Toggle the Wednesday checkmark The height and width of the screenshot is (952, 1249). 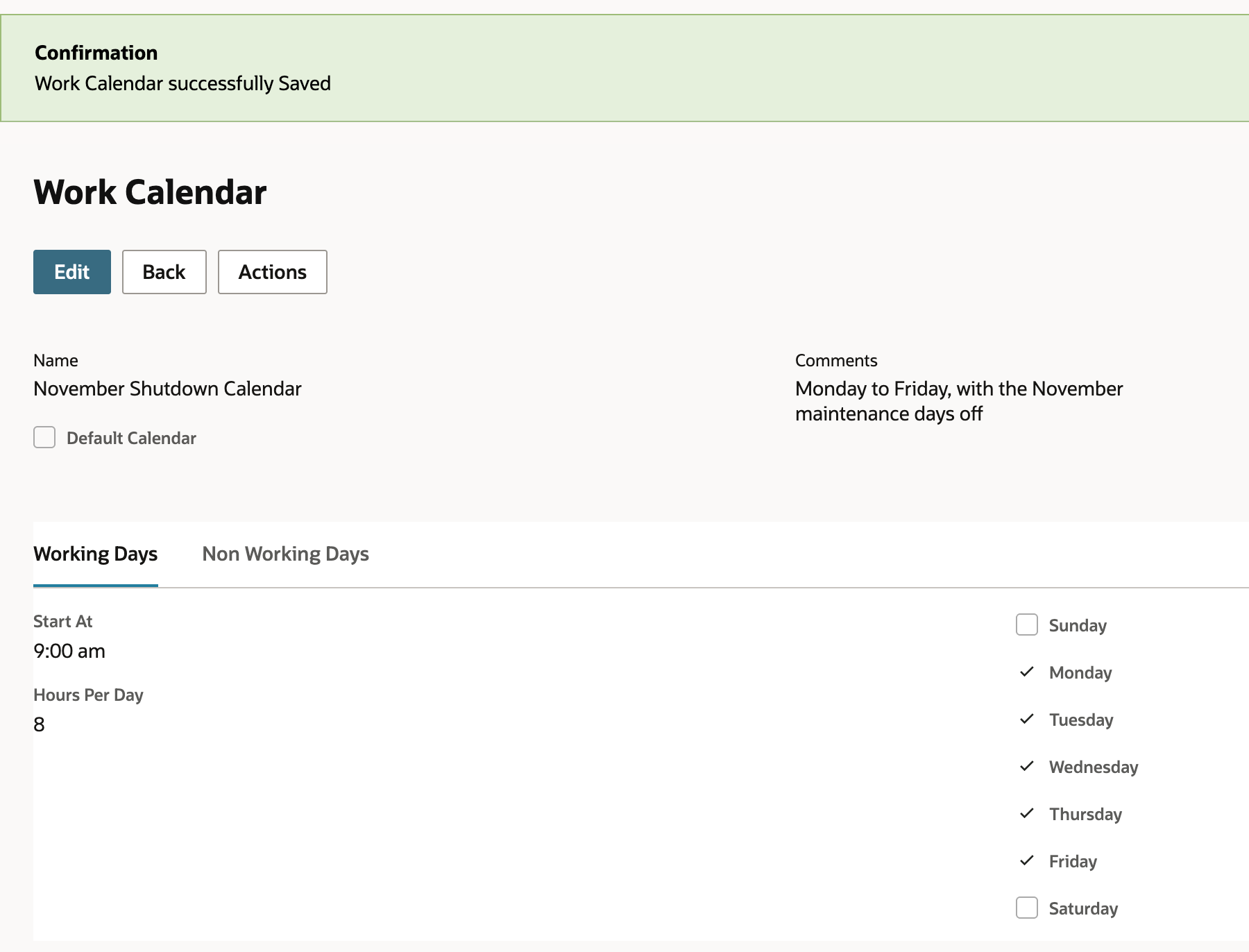click(1027, 766)
